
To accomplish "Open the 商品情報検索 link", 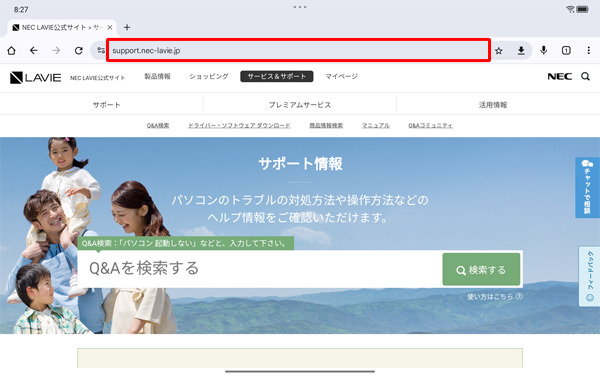I will (326, 126).
